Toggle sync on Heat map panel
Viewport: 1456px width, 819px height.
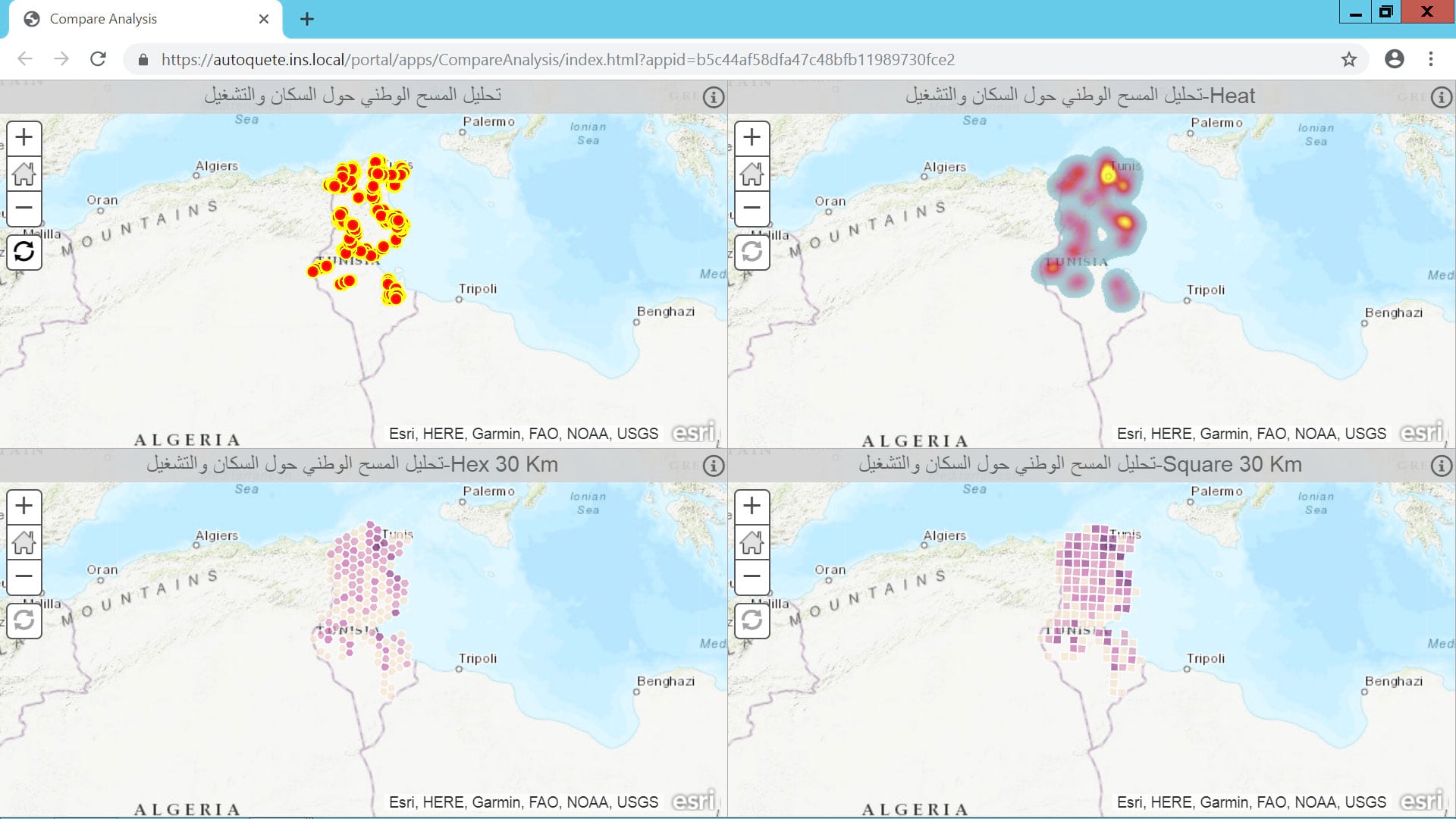(752, 251)
